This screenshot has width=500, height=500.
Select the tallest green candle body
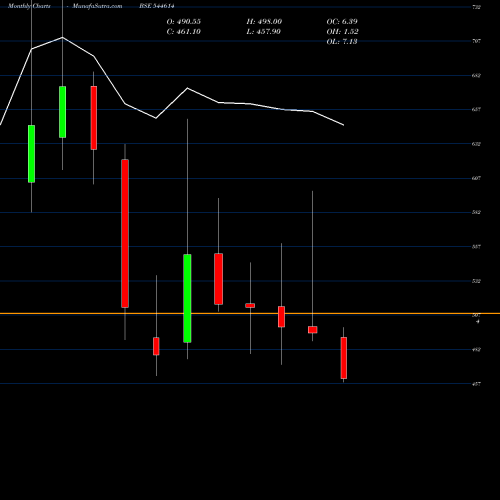[x=187, y=298]
